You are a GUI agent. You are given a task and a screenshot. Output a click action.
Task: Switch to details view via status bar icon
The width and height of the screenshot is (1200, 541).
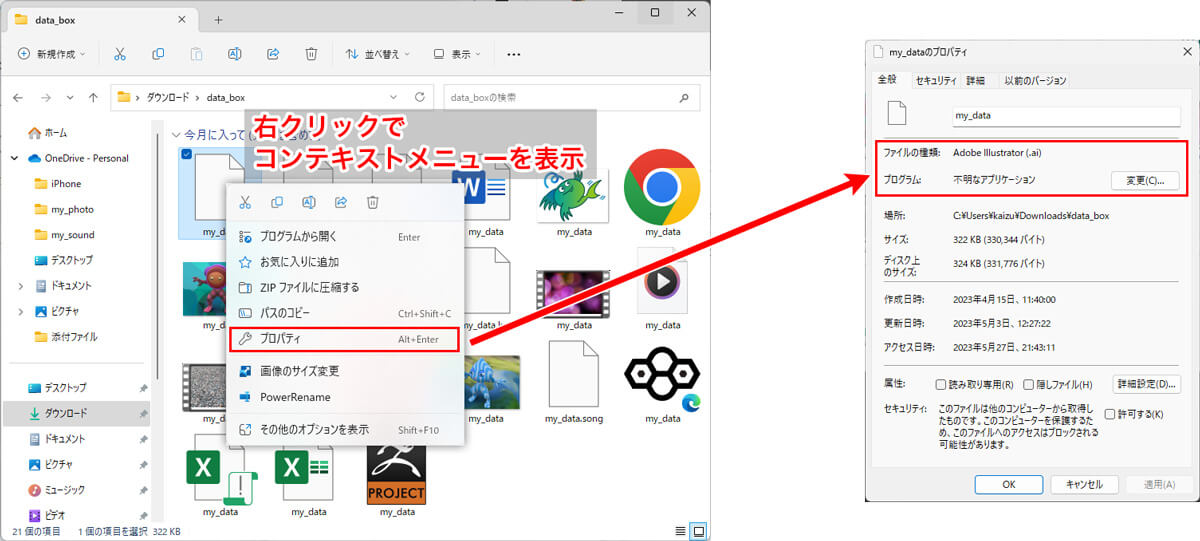pyautogui.click(x=680, y=530)
